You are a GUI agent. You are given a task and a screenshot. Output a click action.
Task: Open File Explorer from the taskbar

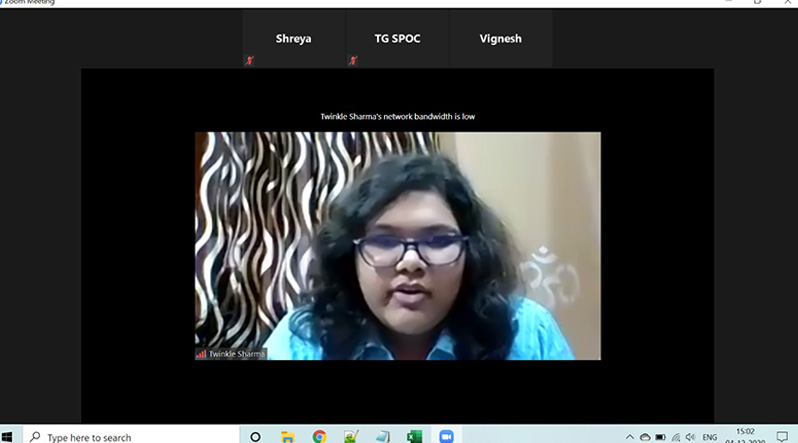[288, 436]
